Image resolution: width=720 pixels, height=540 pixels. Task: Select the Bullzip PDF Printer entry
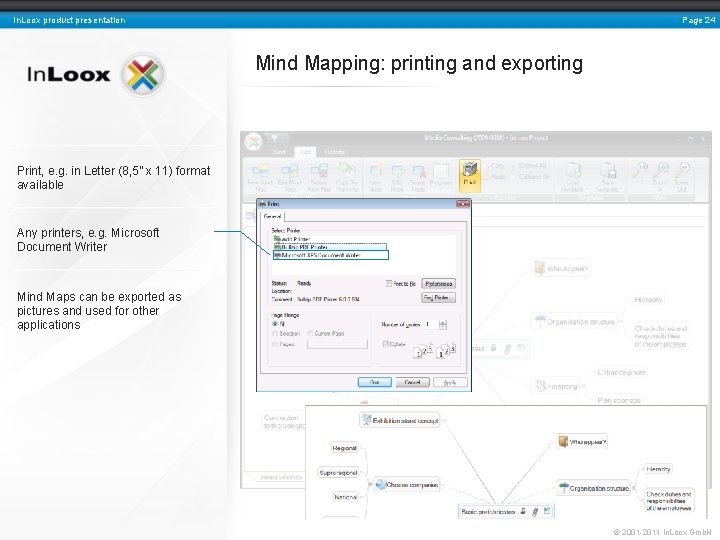point(330,247)
